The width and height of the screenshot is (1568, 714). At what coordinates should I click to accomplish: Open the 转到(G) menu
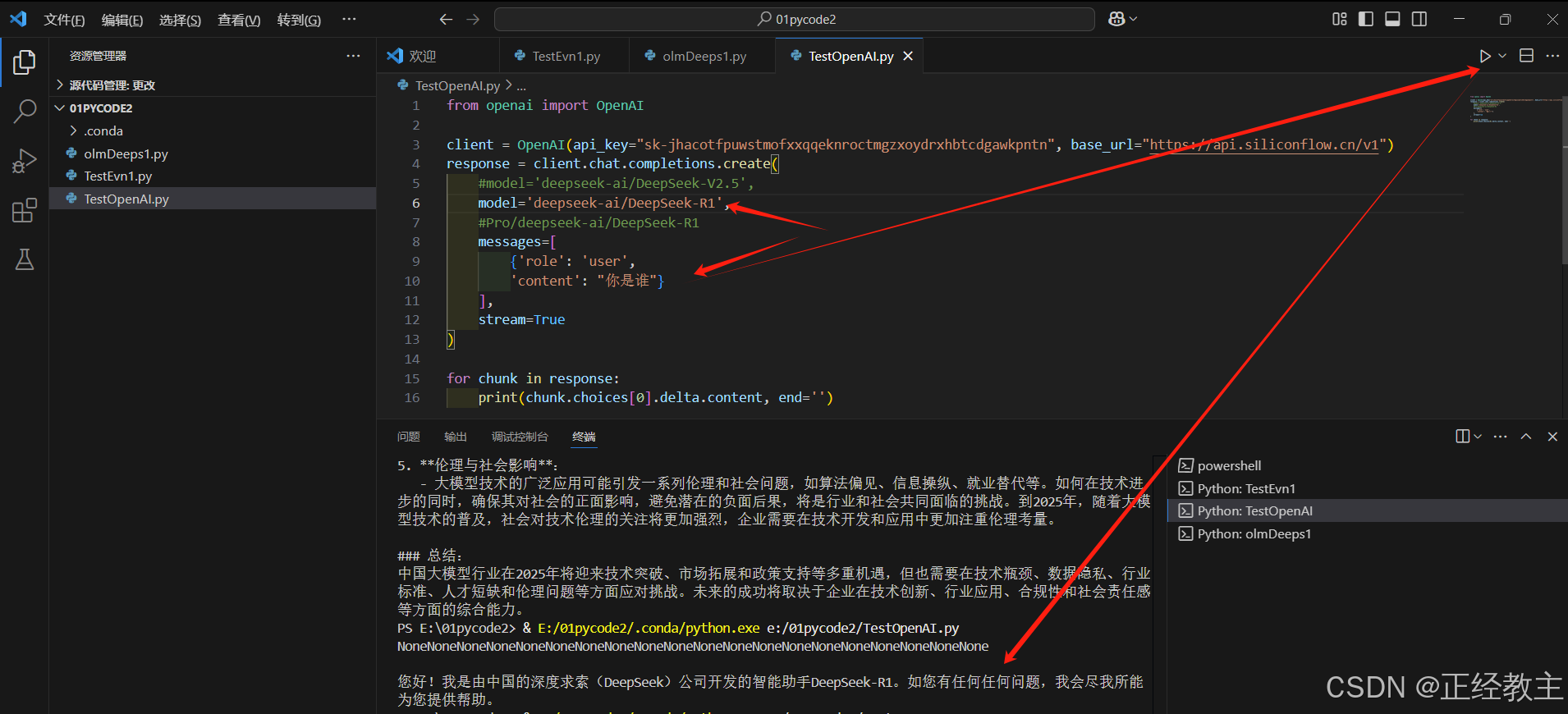click(x=299, y=20)
